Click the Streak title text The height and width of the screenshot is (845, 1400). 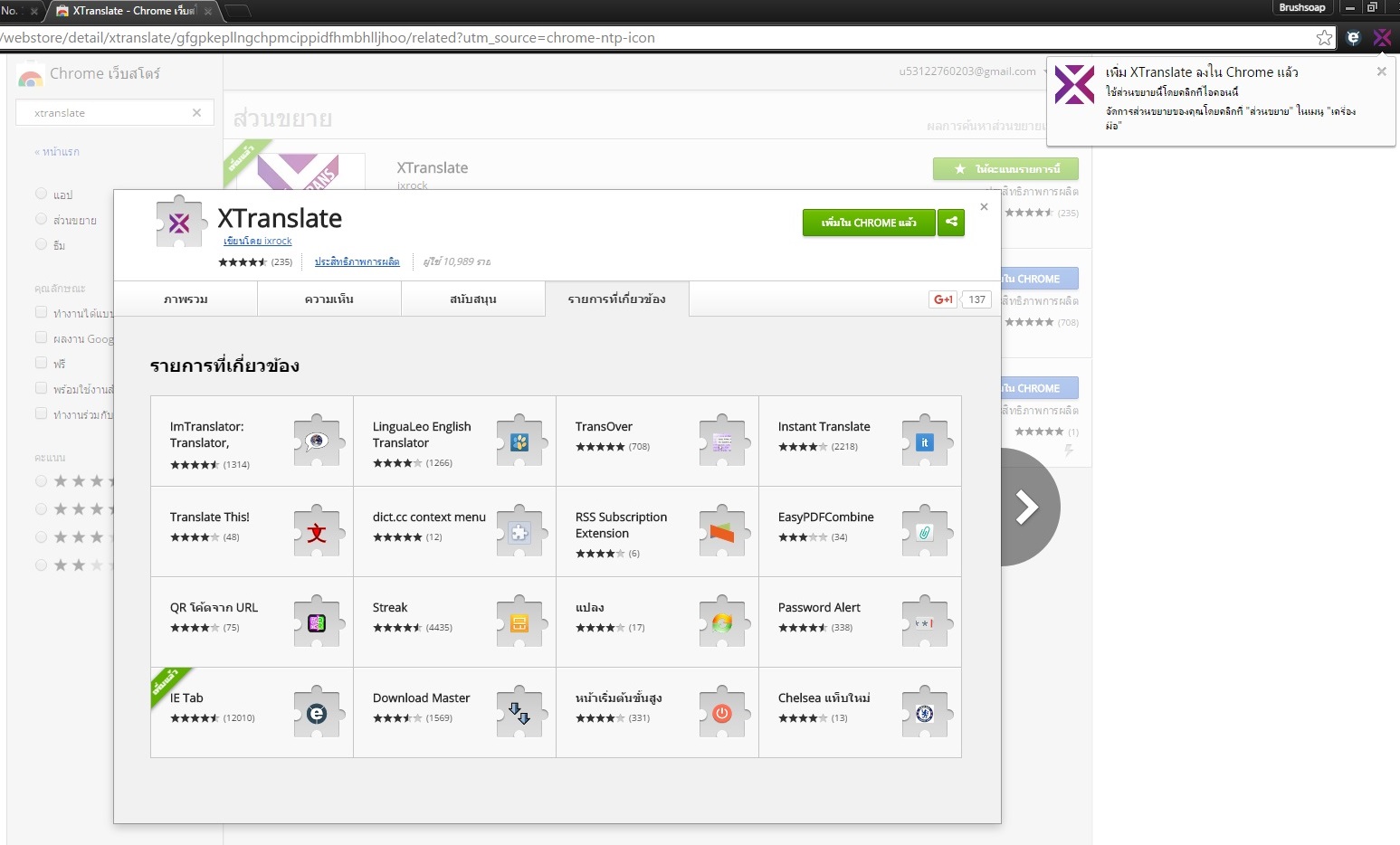(x=390, y=608)
